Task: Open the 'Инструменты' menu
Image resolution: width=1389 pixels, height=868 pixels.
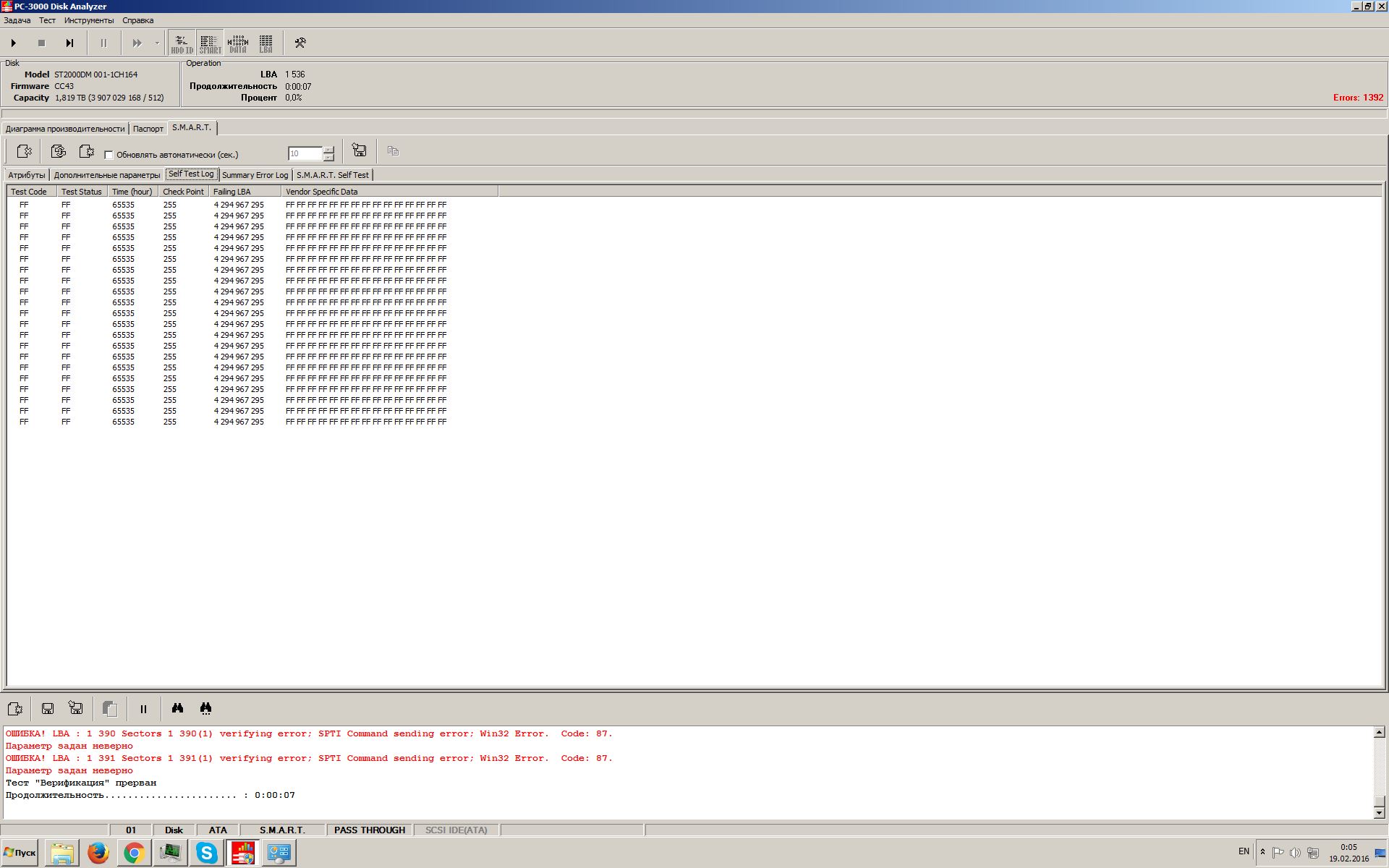Action: [x=88, y=20]
